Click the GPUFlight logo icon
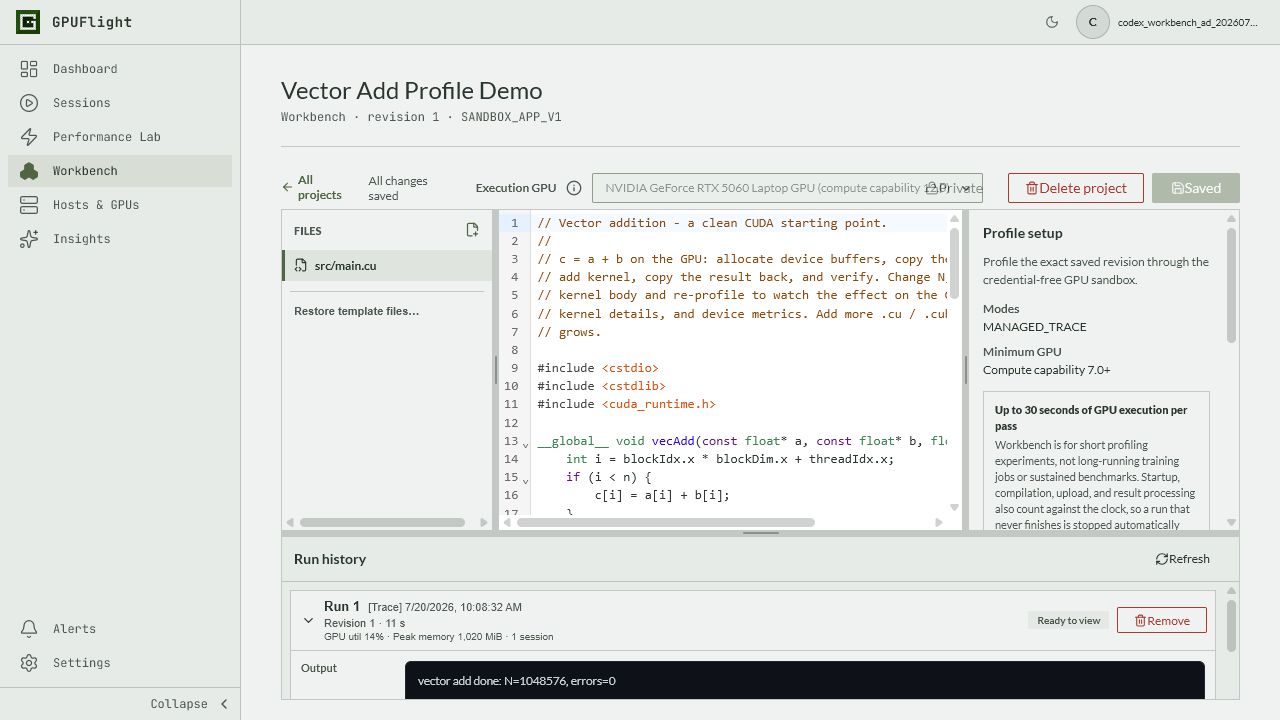The width and height of the screenshot is (1280, 720). (x=28, y=22)
